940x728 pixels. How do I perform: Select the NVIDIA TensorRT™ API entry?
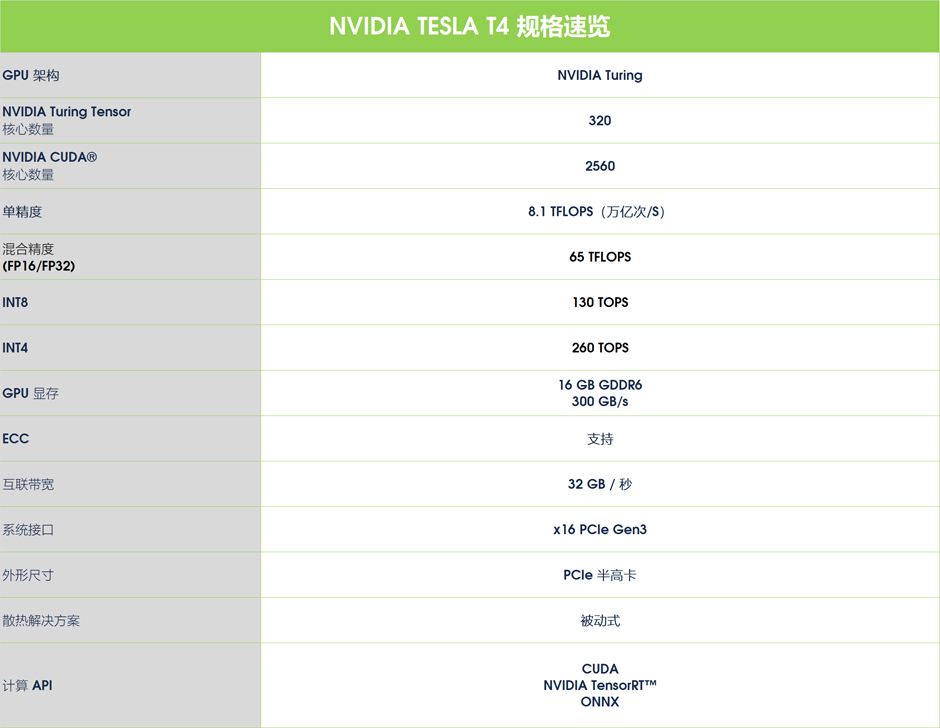600,685
